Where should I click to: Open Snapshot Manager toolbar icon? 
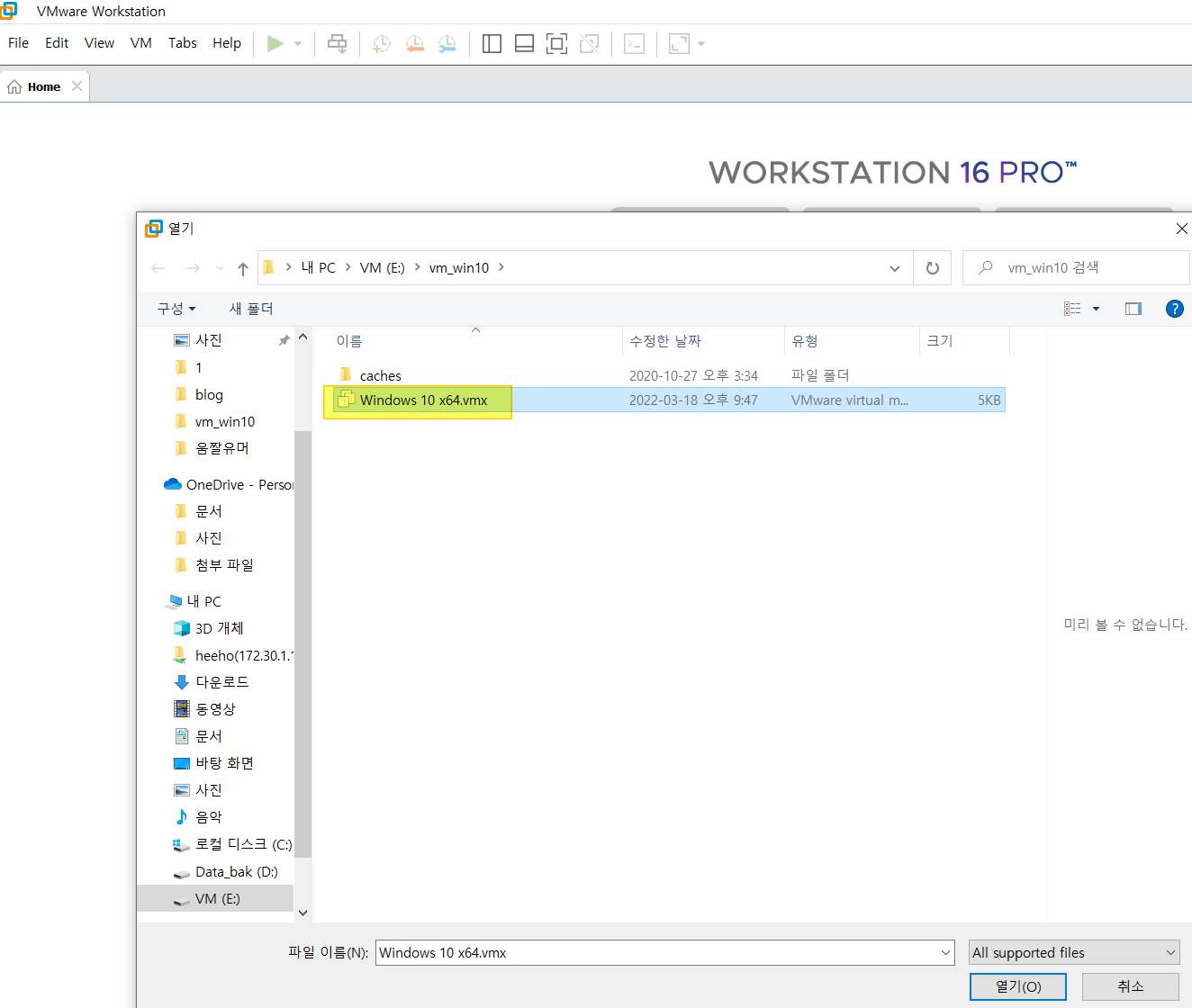coord(447,43)
